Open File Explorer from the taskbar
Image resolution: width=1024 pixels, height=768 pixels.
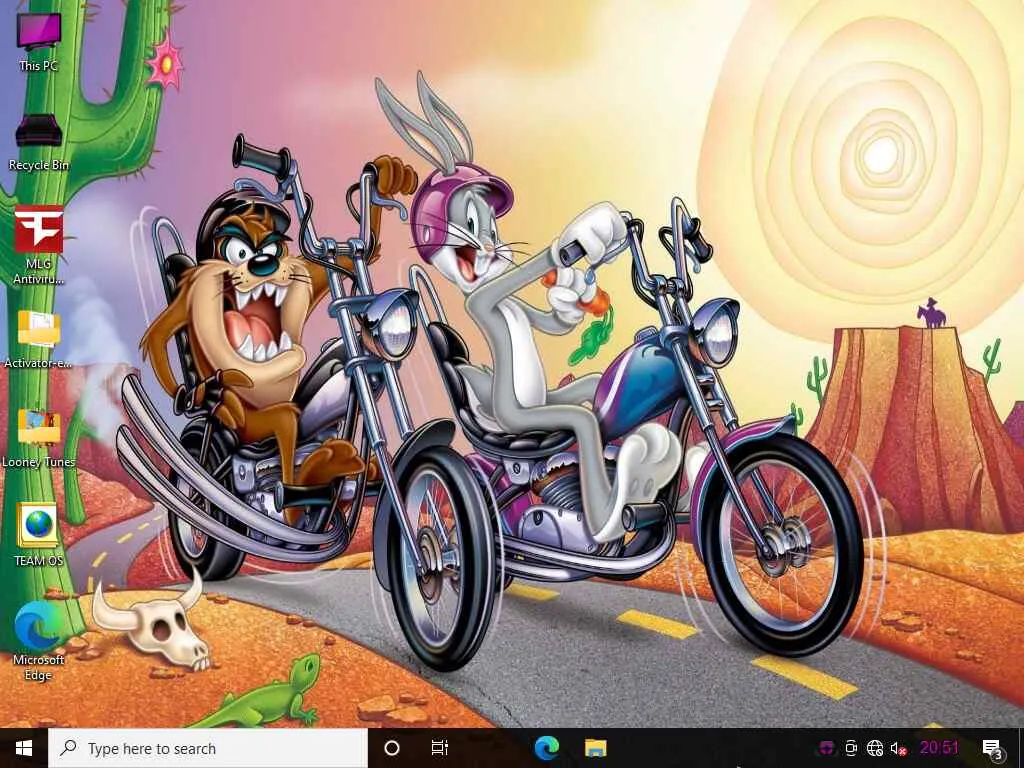click(x=595, y=748)
